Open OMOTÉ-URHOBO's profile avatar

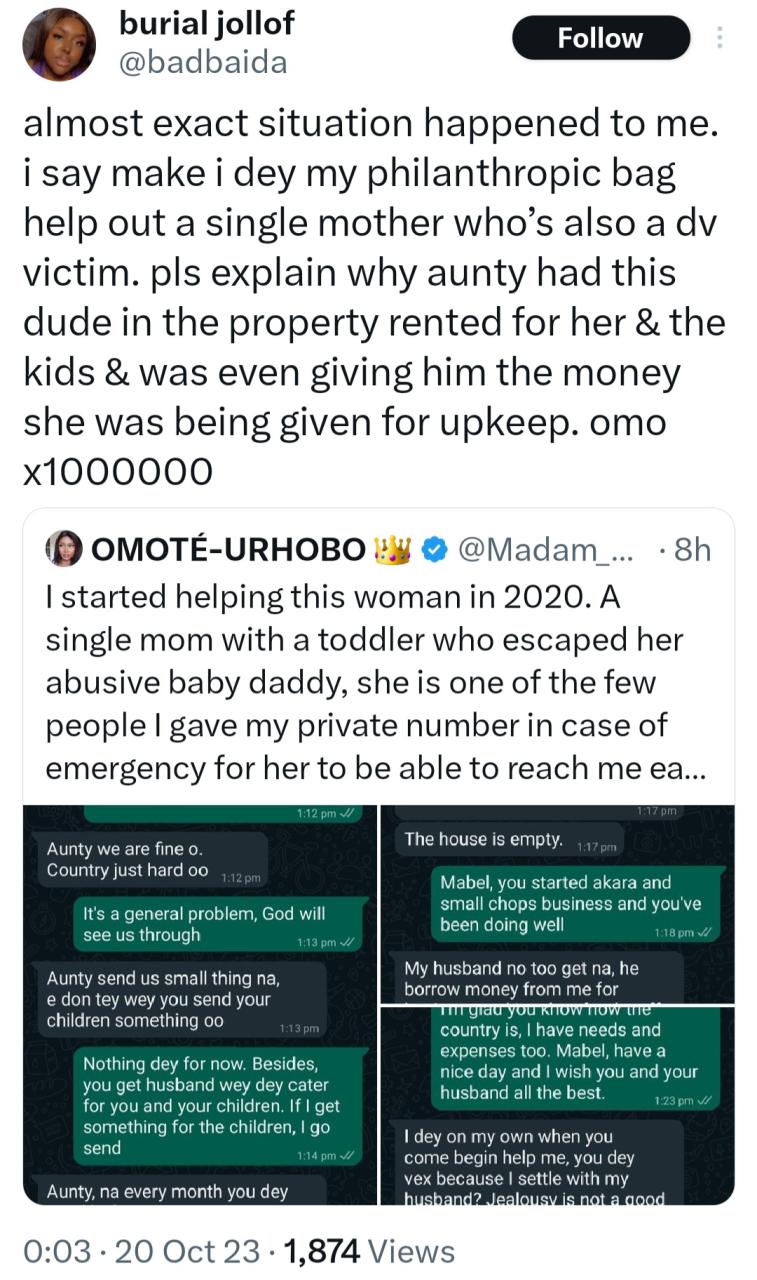[63, 548]
